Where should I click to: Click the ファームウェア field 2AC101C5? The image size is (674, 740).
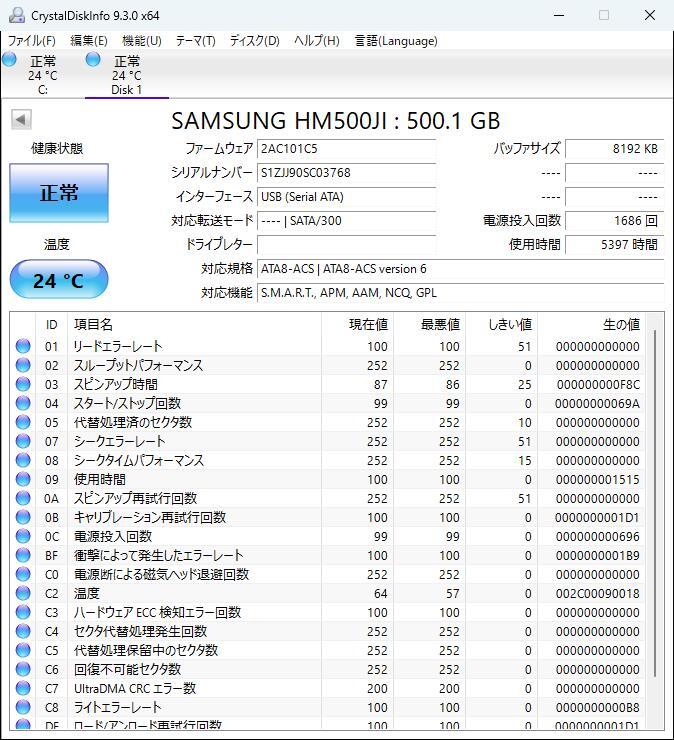coord(346,149)
